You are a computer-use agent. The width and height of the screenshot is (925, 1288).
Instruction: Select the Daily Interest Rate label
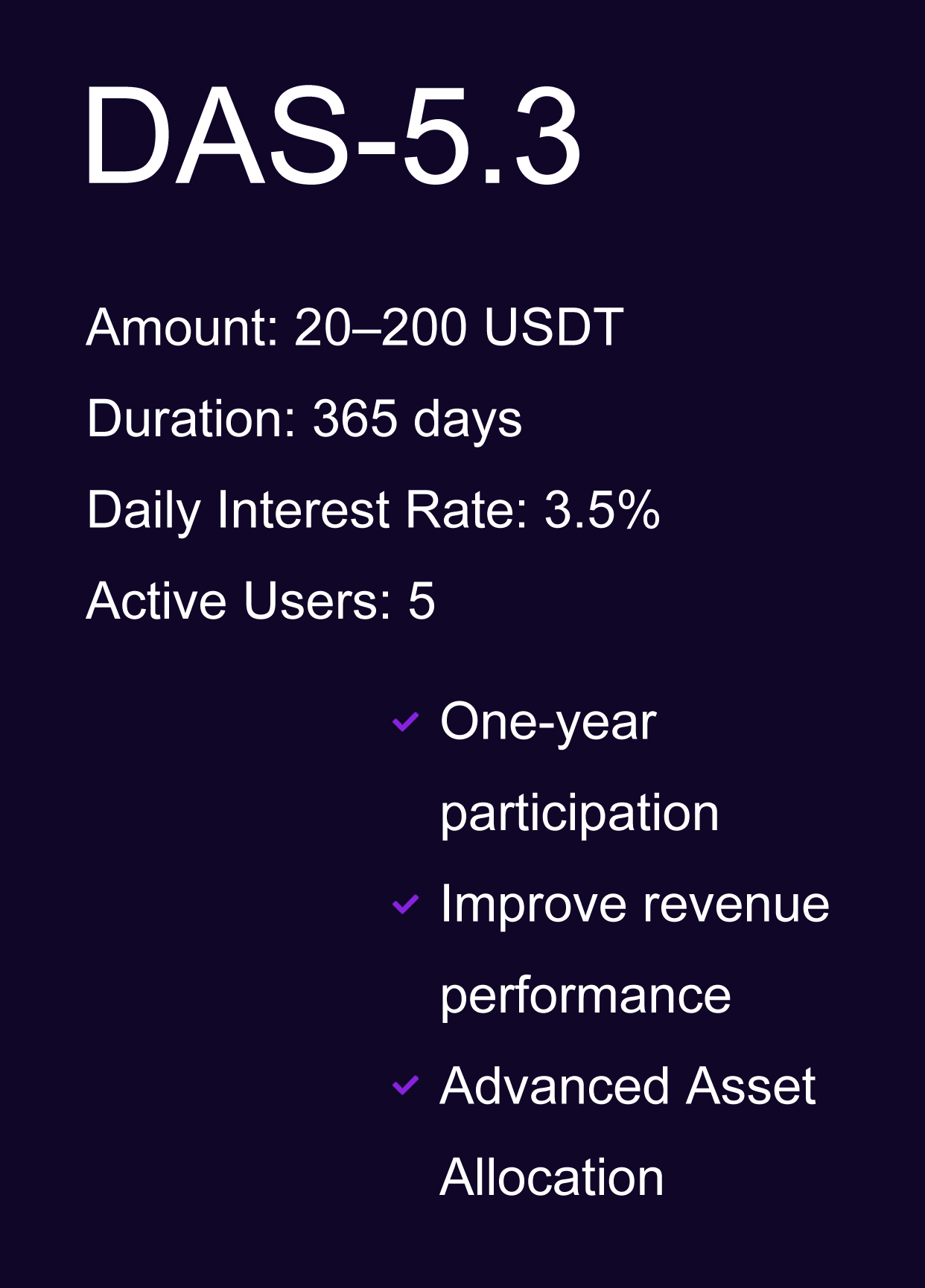[304, 510]
